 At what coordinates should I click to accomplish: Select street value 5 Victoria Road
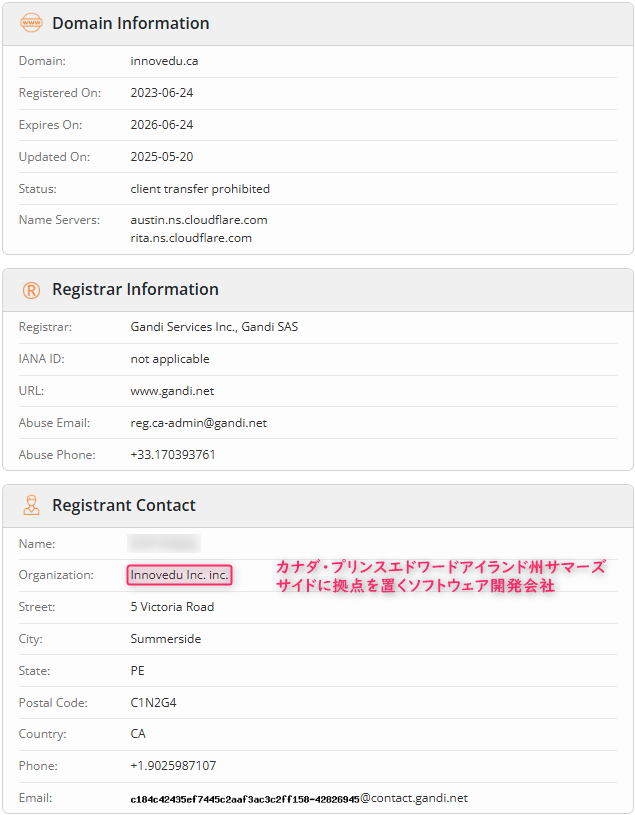pyautogui.click(x=172, y=607)
